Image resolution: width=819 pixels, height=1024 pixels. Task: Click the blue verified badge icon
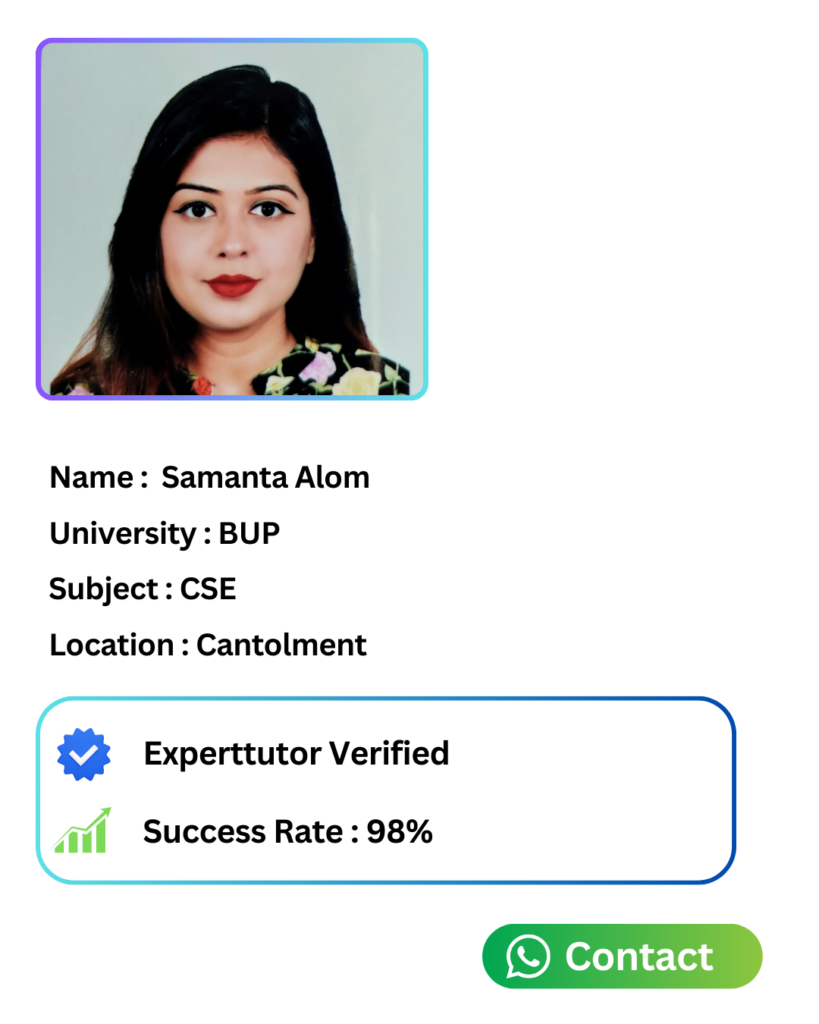[x=84, y=754]
